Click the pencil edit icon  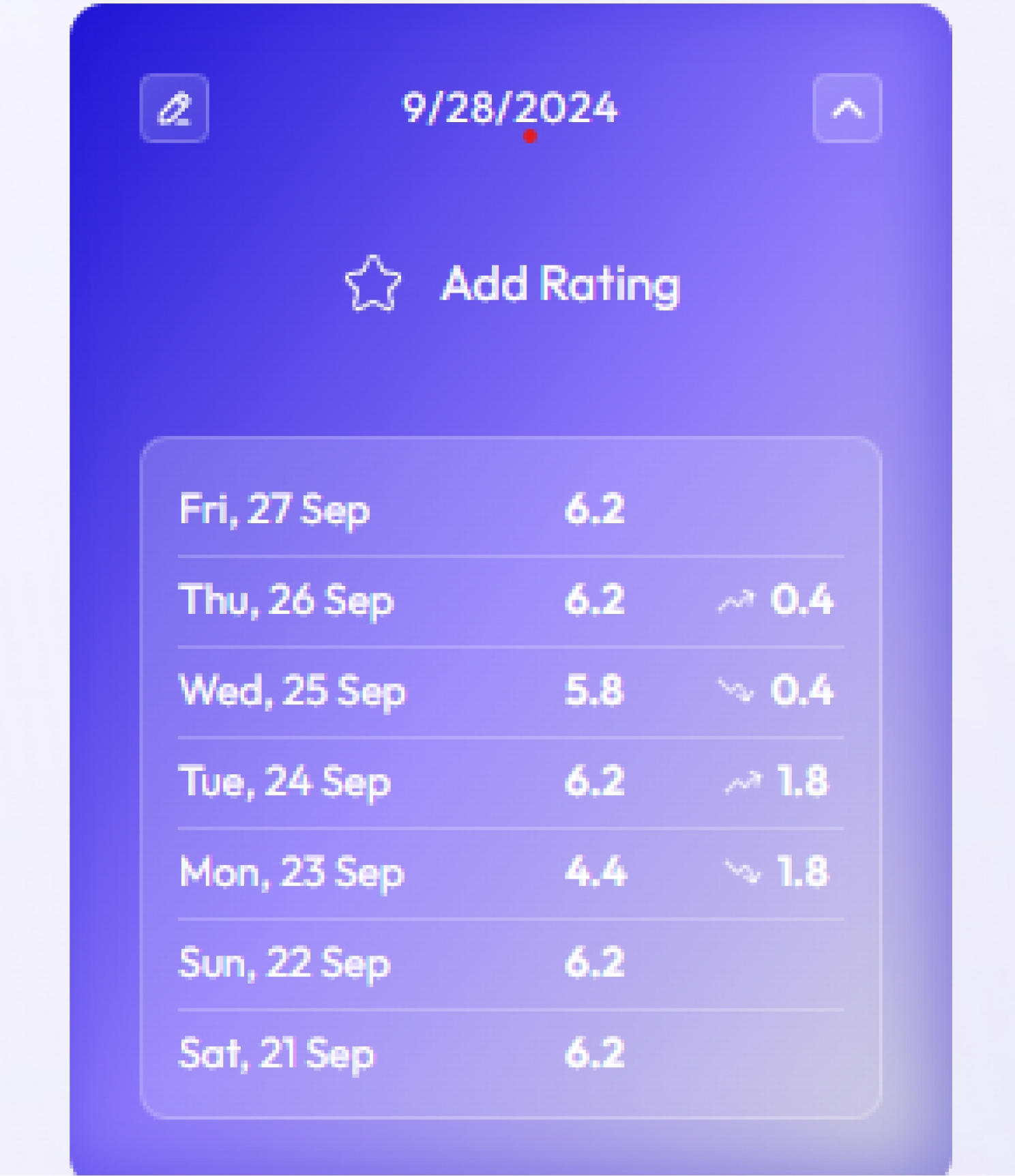174,108
